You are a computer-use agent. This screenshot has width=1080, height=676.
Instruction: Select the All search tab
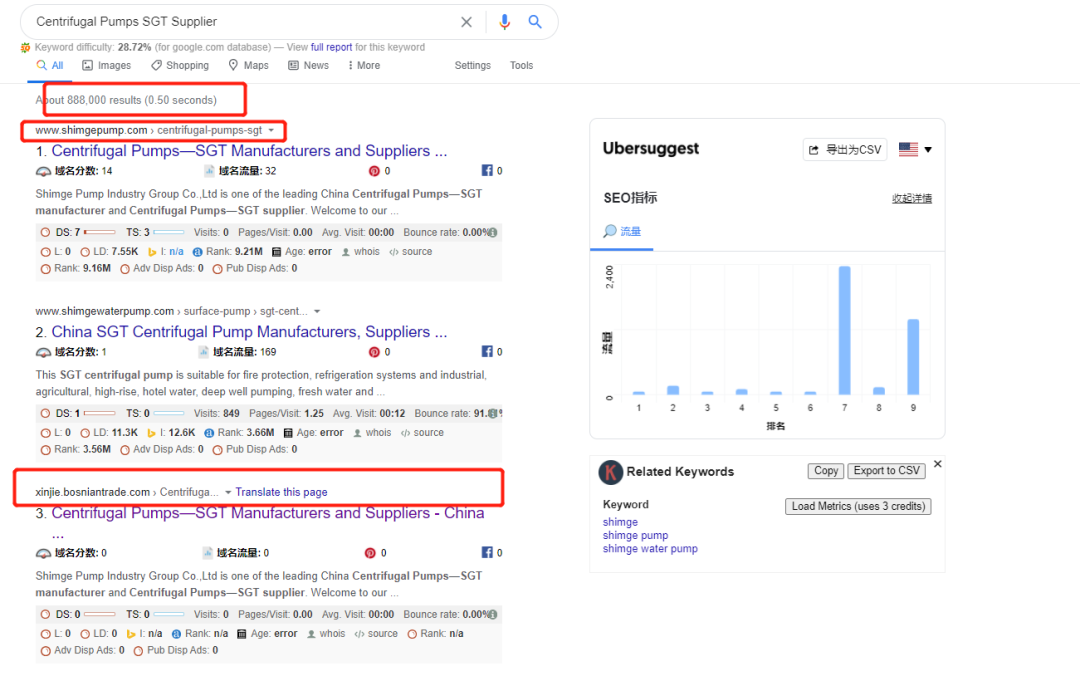click(x=50, y=65)
